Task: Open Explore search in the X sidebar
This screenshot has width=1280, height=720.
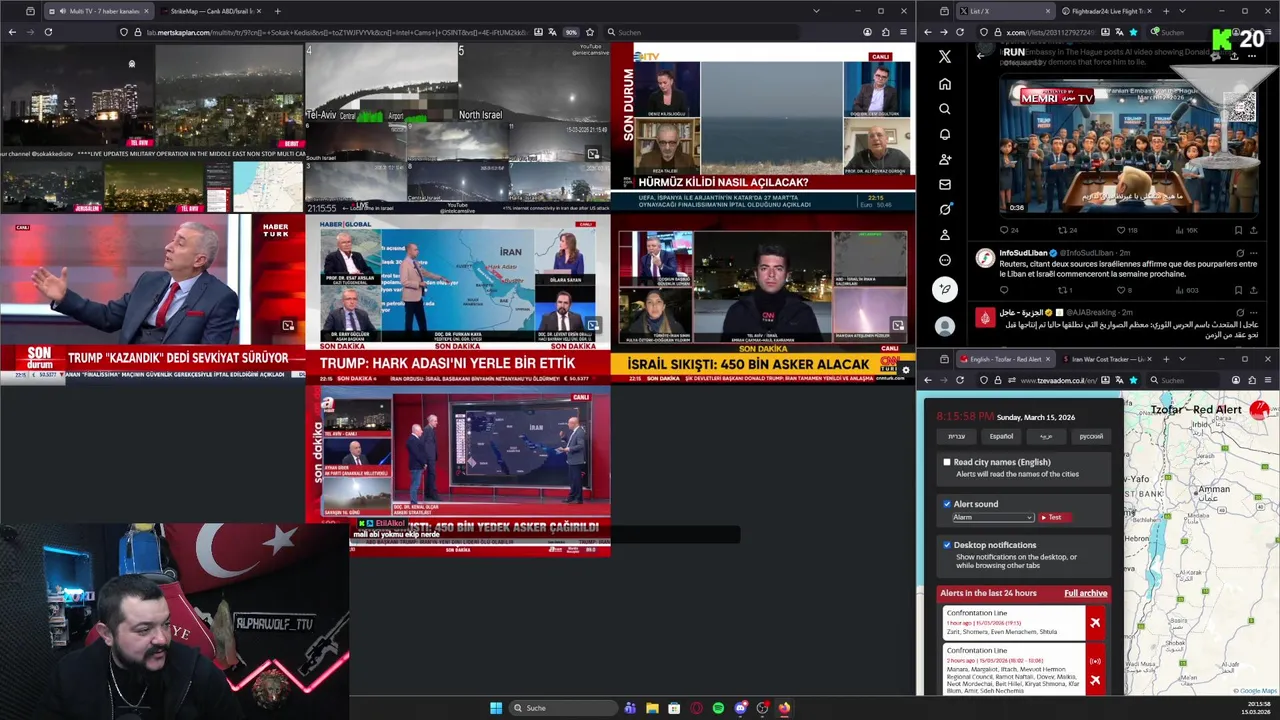Action: point(944,109)
